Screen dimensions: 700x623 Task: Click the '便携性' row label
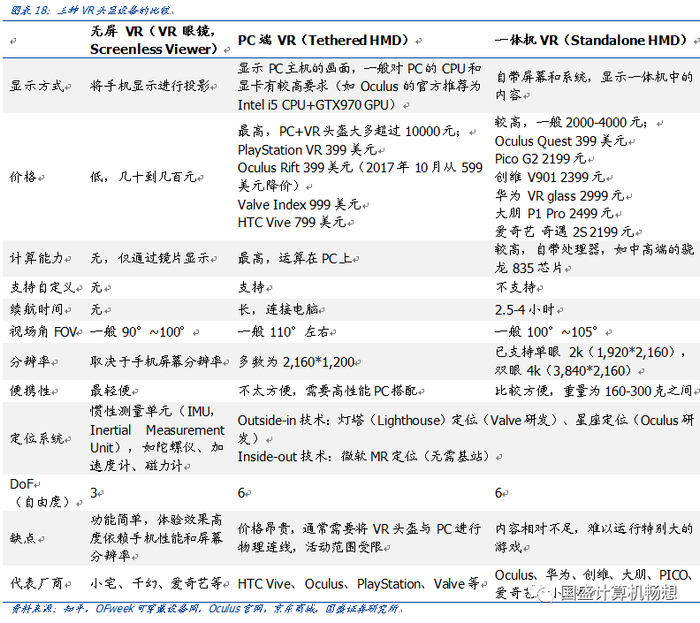pos(30,390)
